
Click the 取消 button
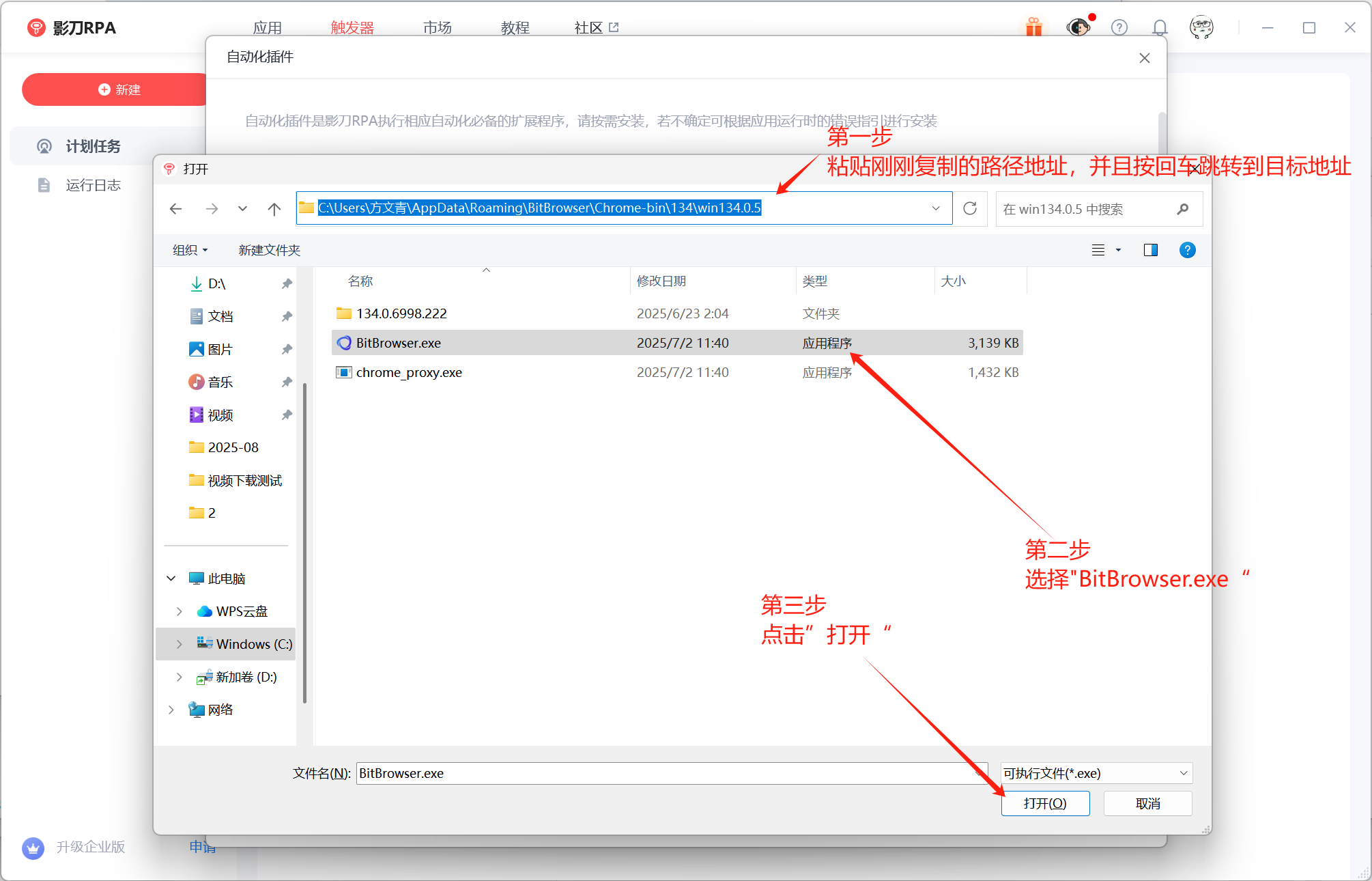[1147, 803]
